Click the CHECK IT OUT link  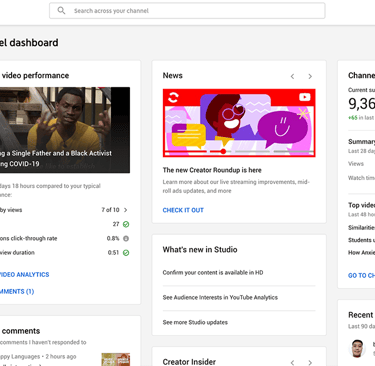[x=183, y=210]
